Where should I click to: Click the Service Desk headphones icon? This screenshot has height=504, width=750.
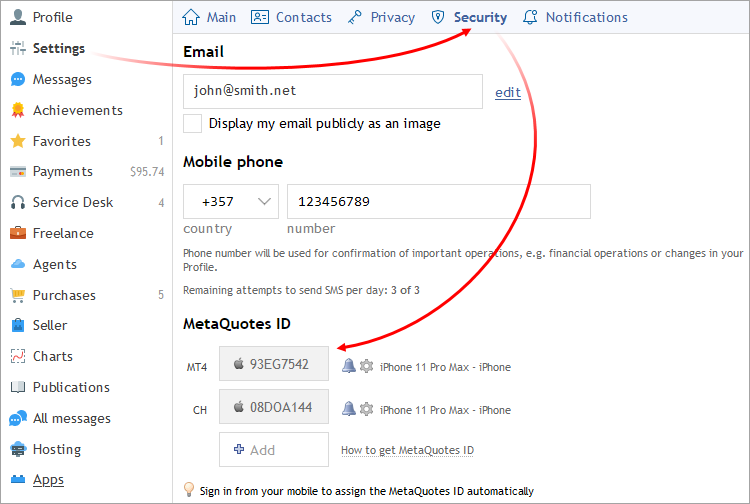(x=18, y=202)
